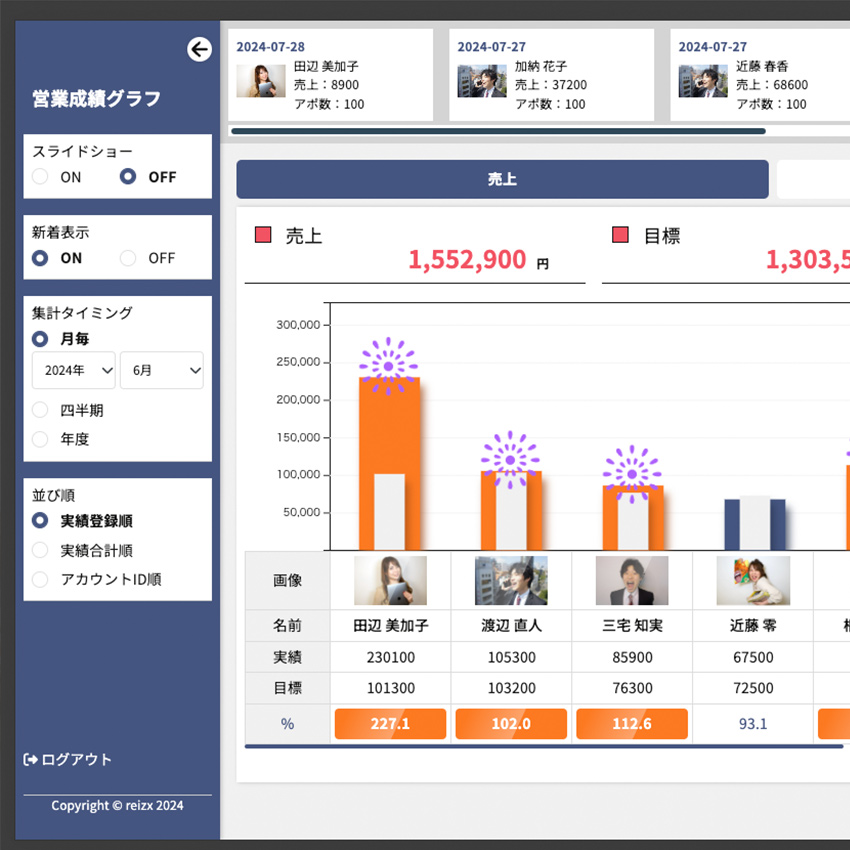Click the firework icon above 渡辺 直人's bar

click(510, 460)
